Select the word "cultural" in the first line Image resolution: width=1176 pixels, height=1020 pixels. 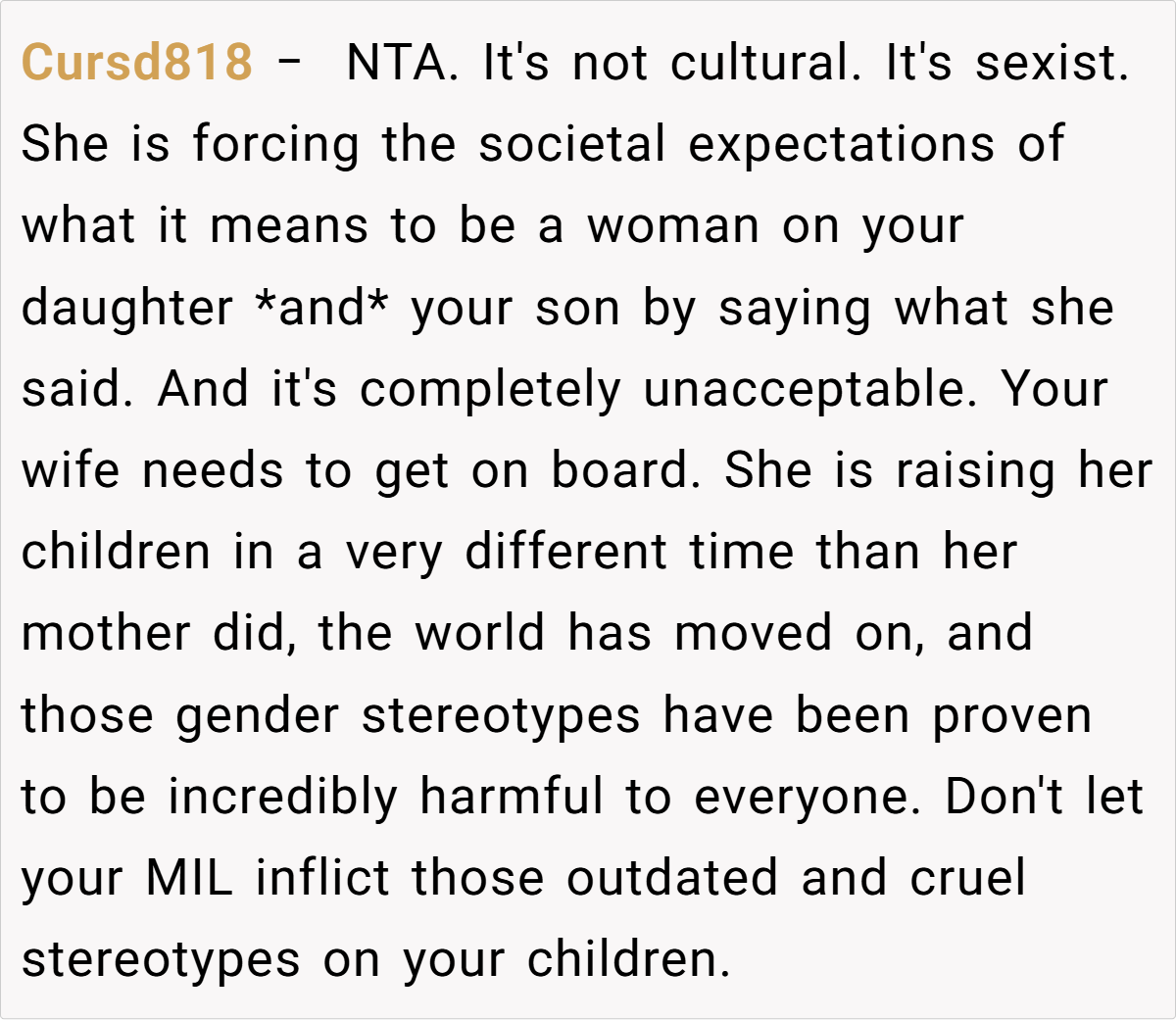(760, 63)
